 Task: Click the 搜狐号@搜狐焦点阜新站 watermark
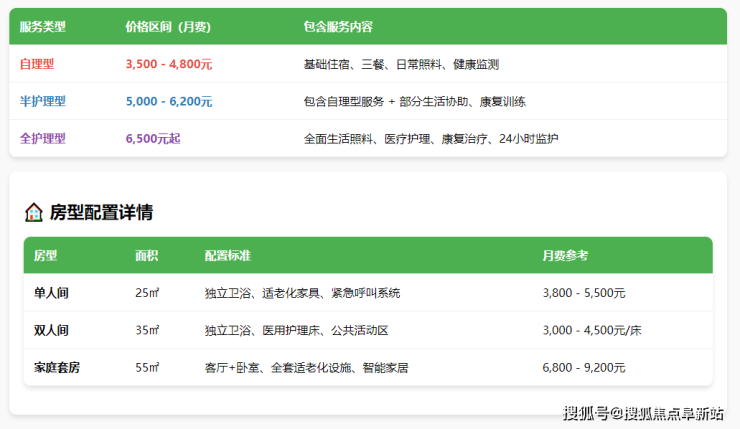pos(643,413)
